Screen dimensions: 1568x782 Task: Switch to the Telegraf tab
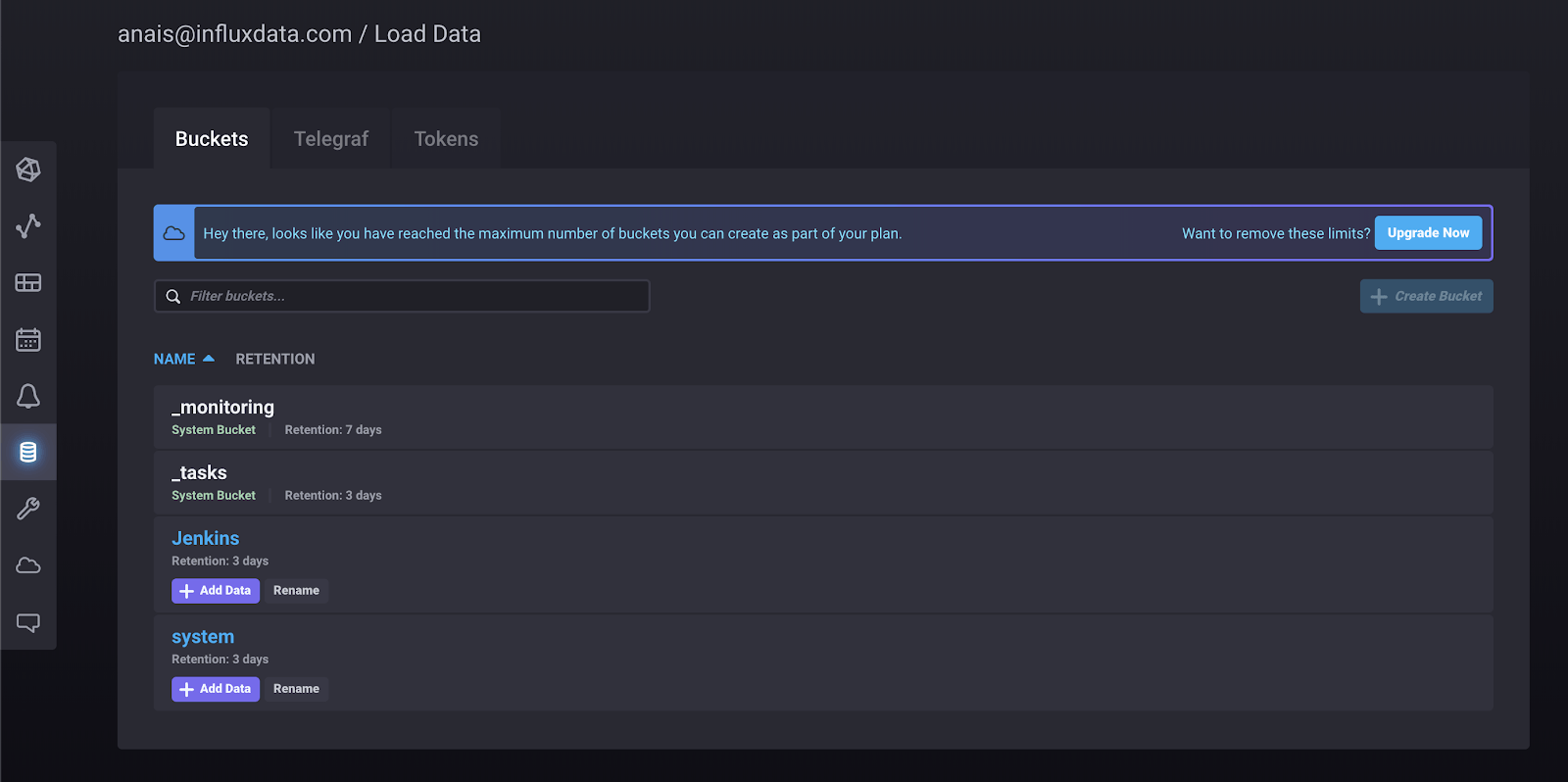pyautogui.click(x=329, y=138)
